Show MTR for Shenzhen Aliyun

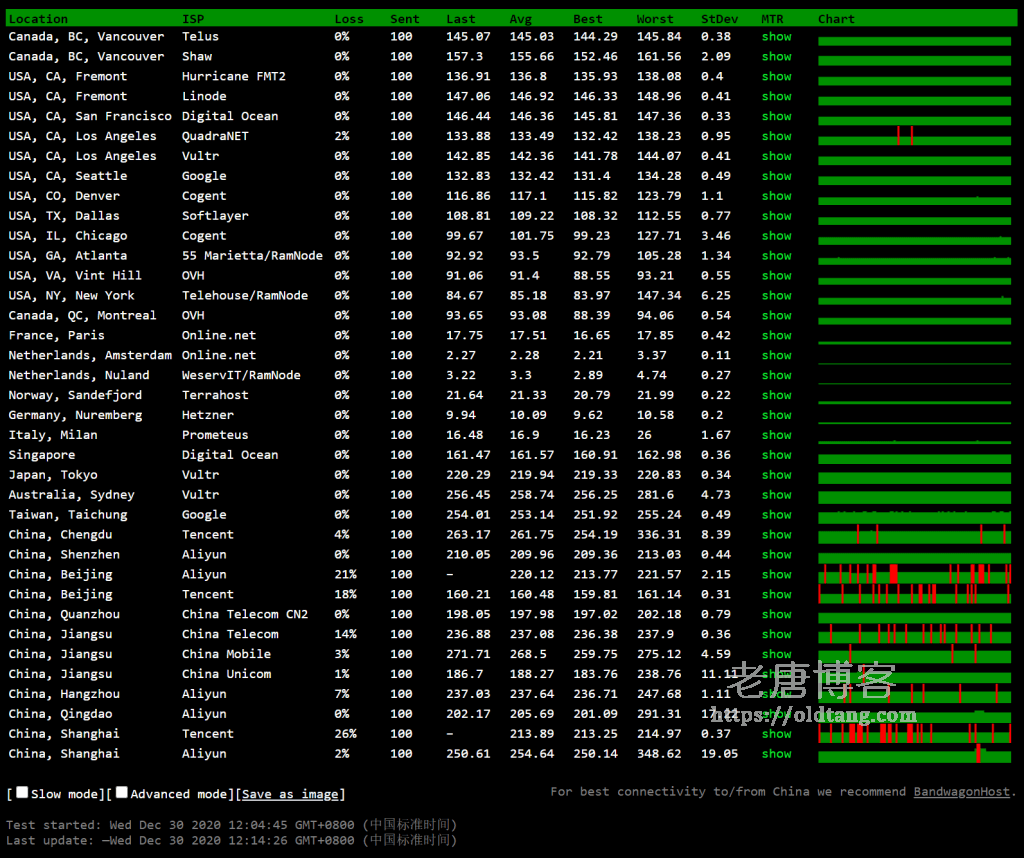pos(776,554)
